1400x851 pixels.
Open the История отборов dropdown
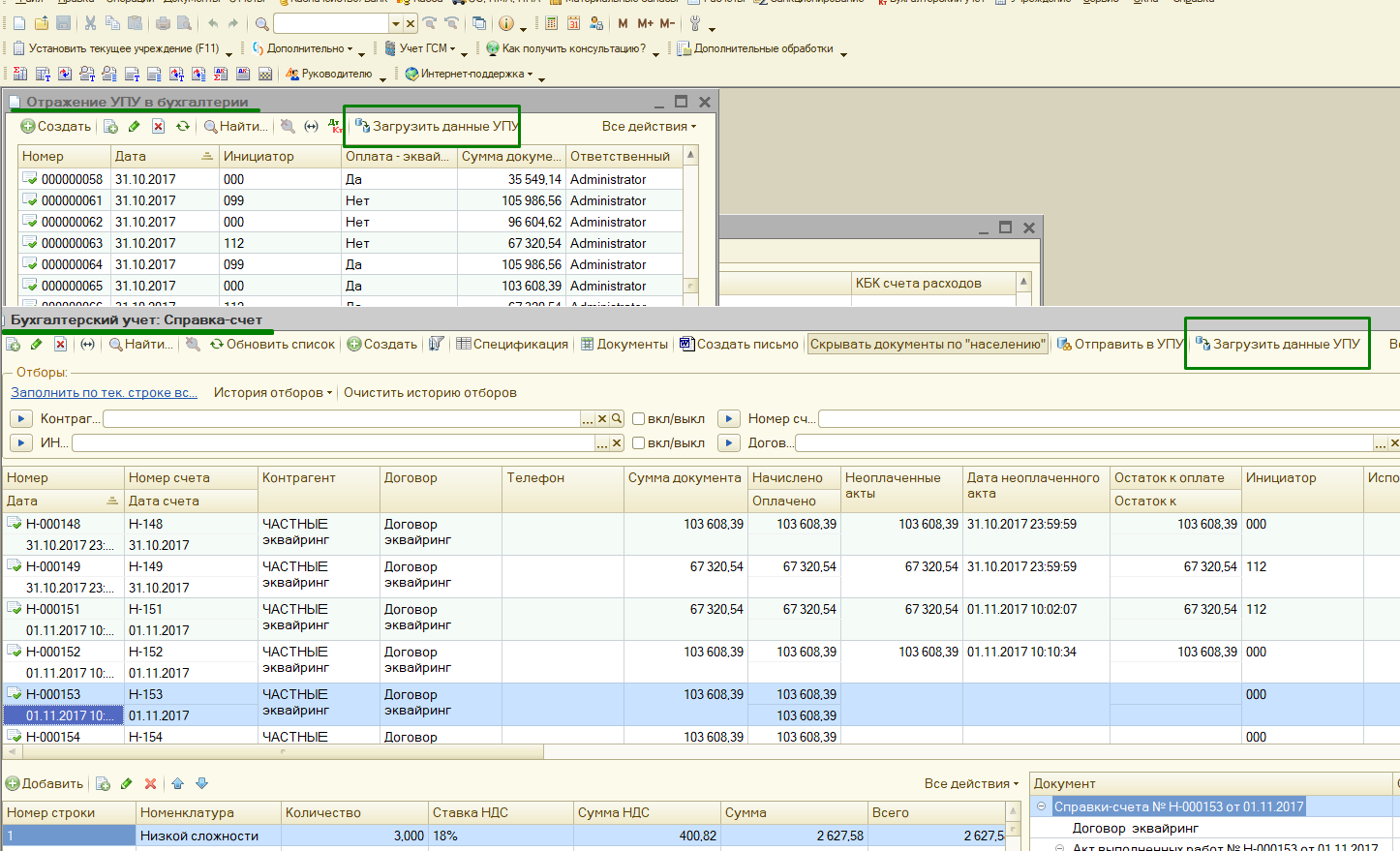[x=272, y=392]
